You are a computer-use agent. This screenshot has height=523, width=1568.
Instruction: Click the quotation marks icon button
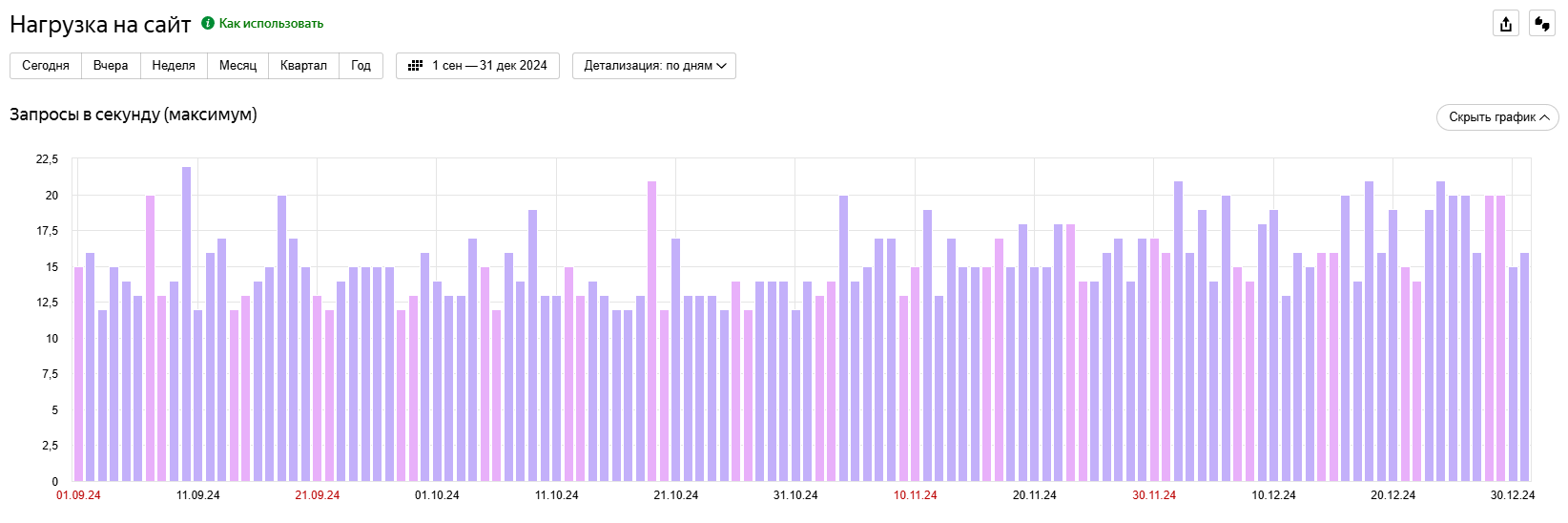pyautogui.click(x=1542, y=24)
